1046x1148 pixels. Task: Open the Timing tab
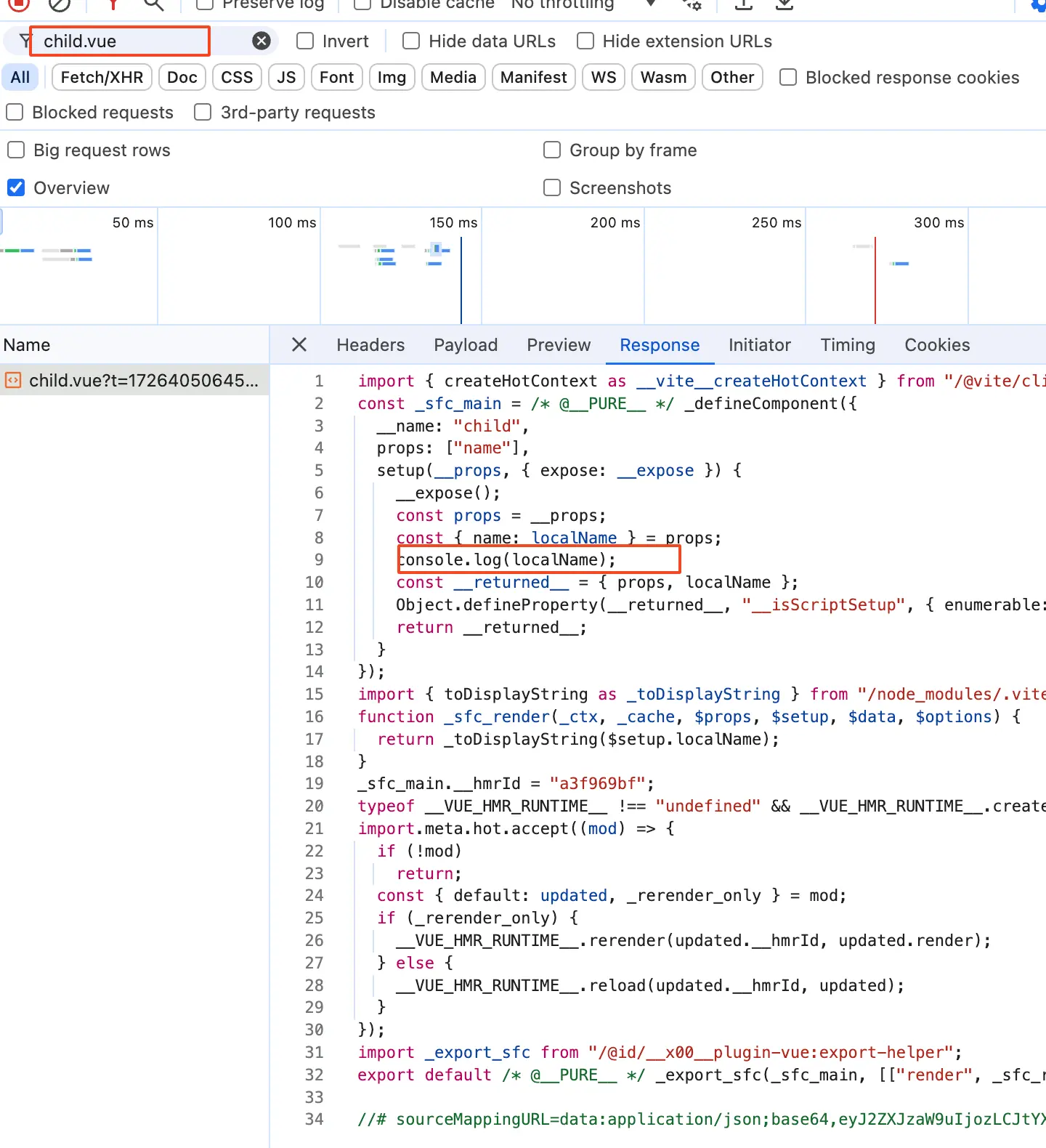click(848, 345)
